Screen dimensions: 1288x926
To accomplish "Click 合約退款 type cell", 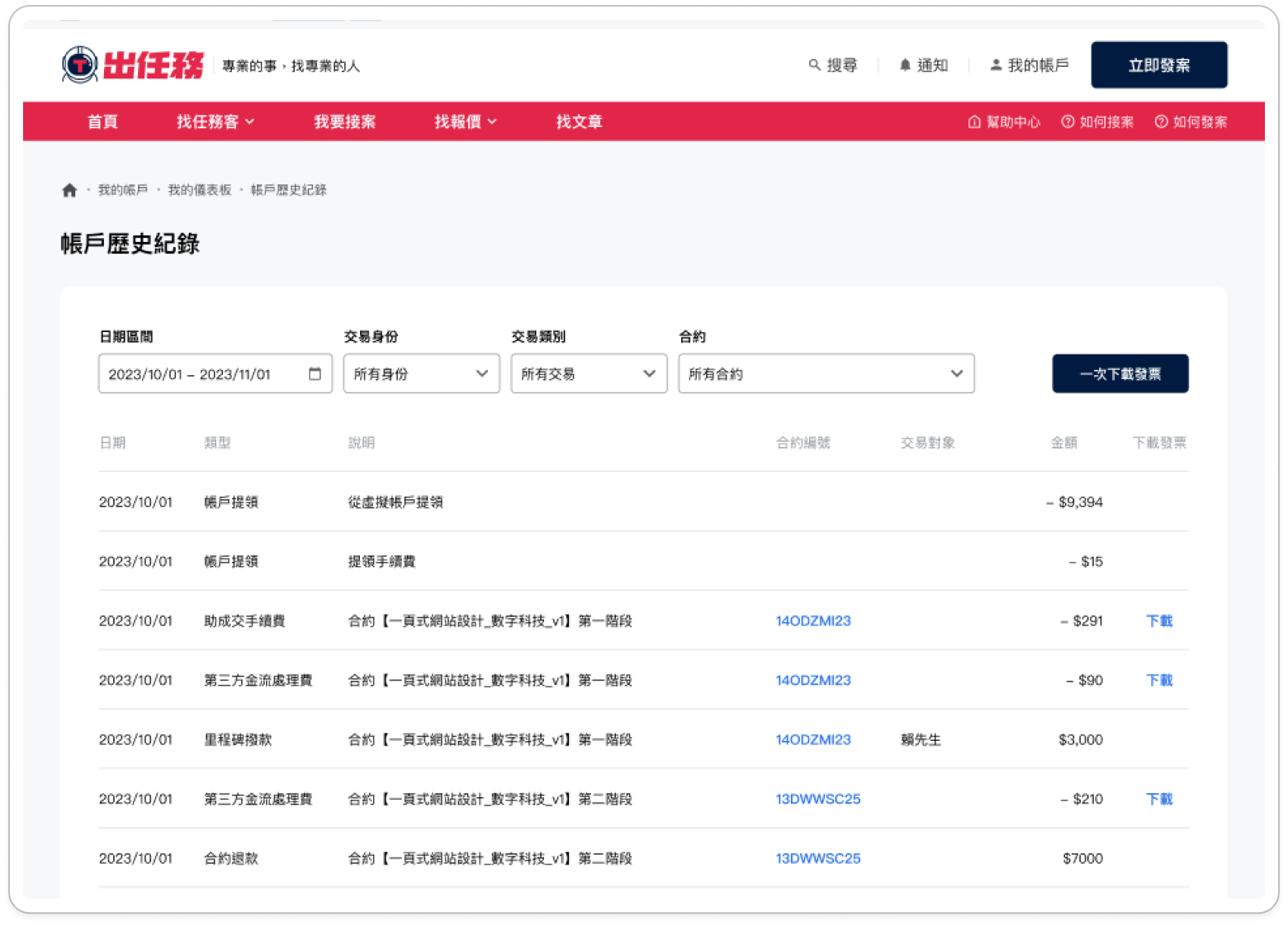I will (231, 859).
